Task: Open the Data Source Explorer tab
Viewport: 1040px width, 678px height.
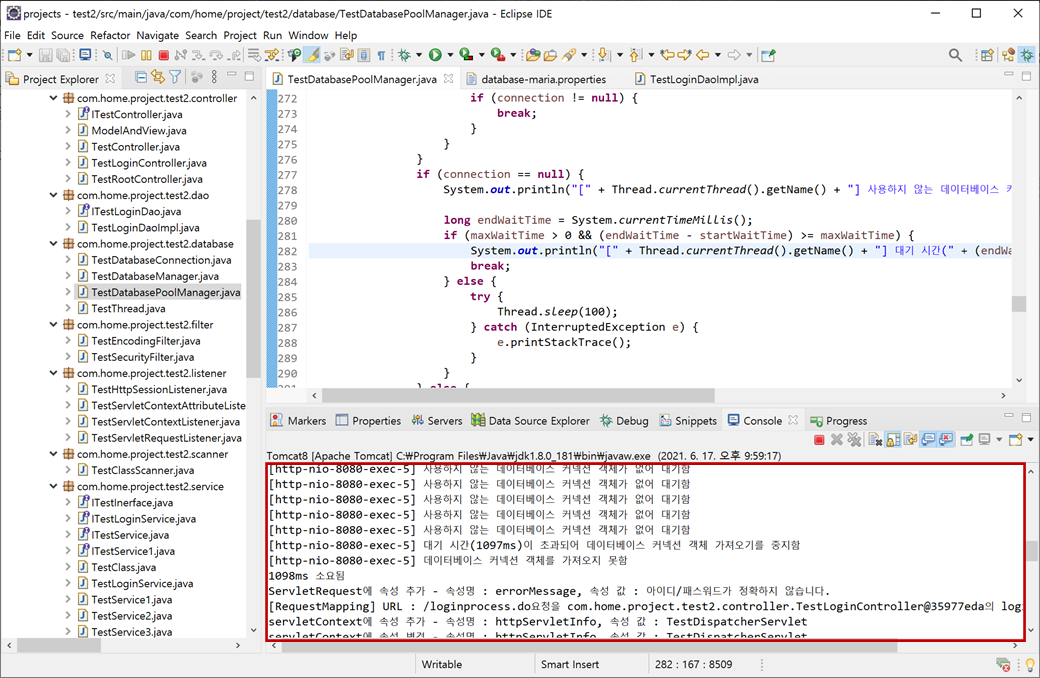Action: click(x=530, y=421)
